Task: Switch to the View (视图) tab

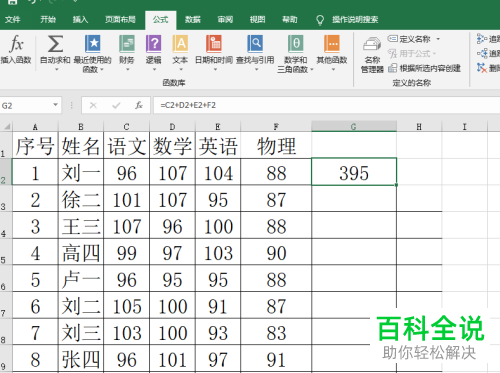Action: click(x=257, y=19)
